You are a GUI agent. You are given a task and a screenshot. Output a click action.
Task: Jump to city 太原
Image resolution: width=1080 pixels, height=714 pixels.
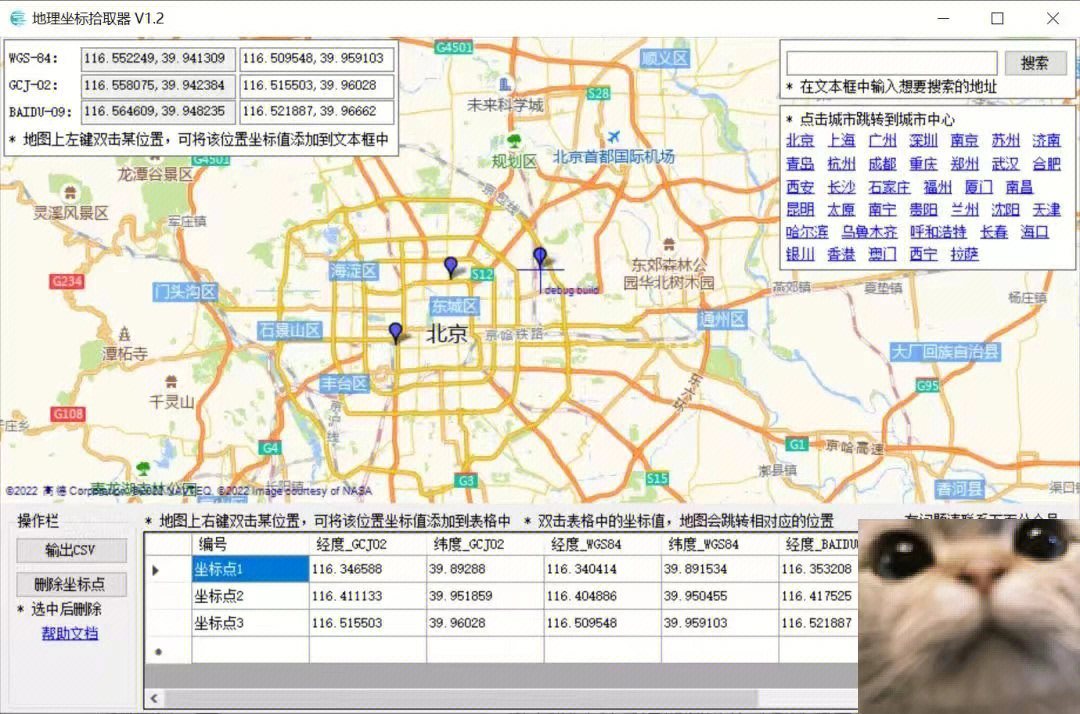click(x=841, y=209)
